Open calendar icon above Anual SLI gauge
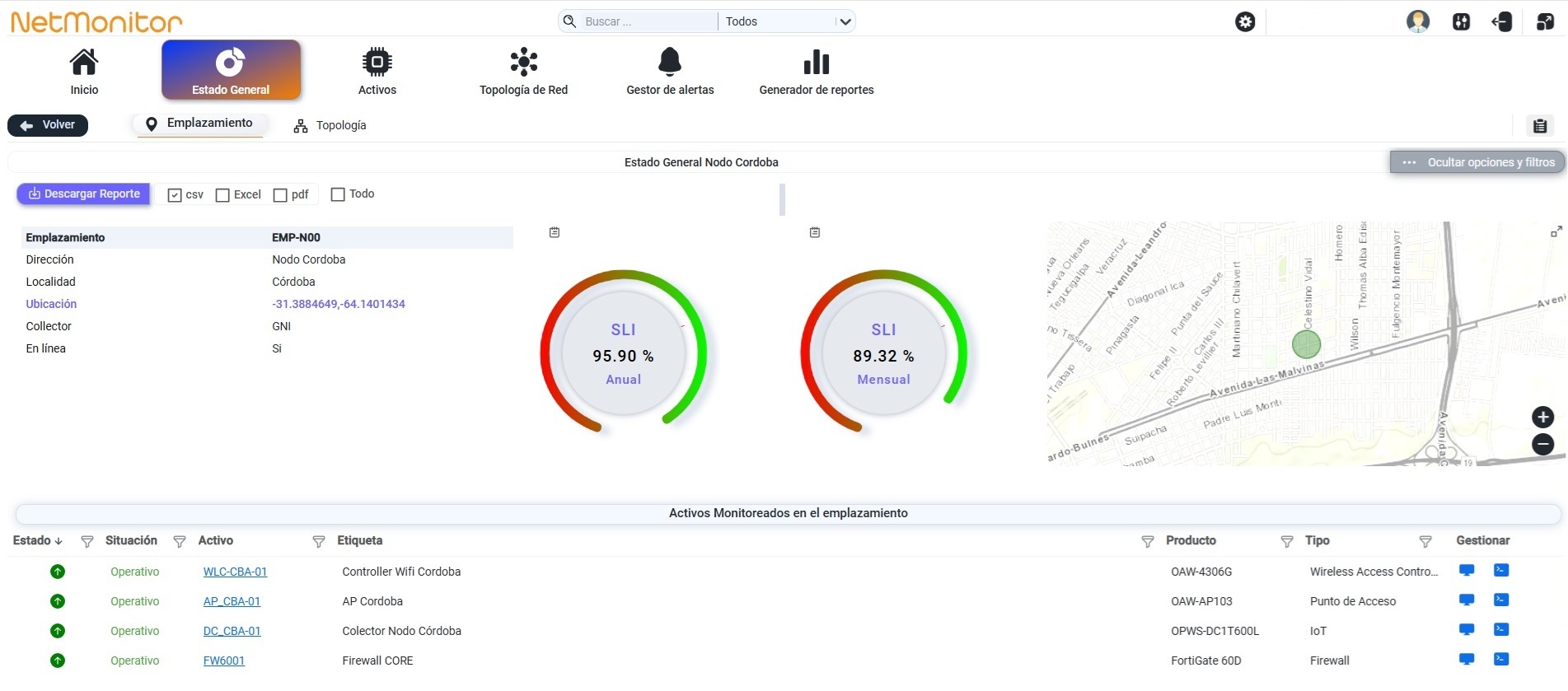Viewport: 1568px width, 691px height. (555, 232)
